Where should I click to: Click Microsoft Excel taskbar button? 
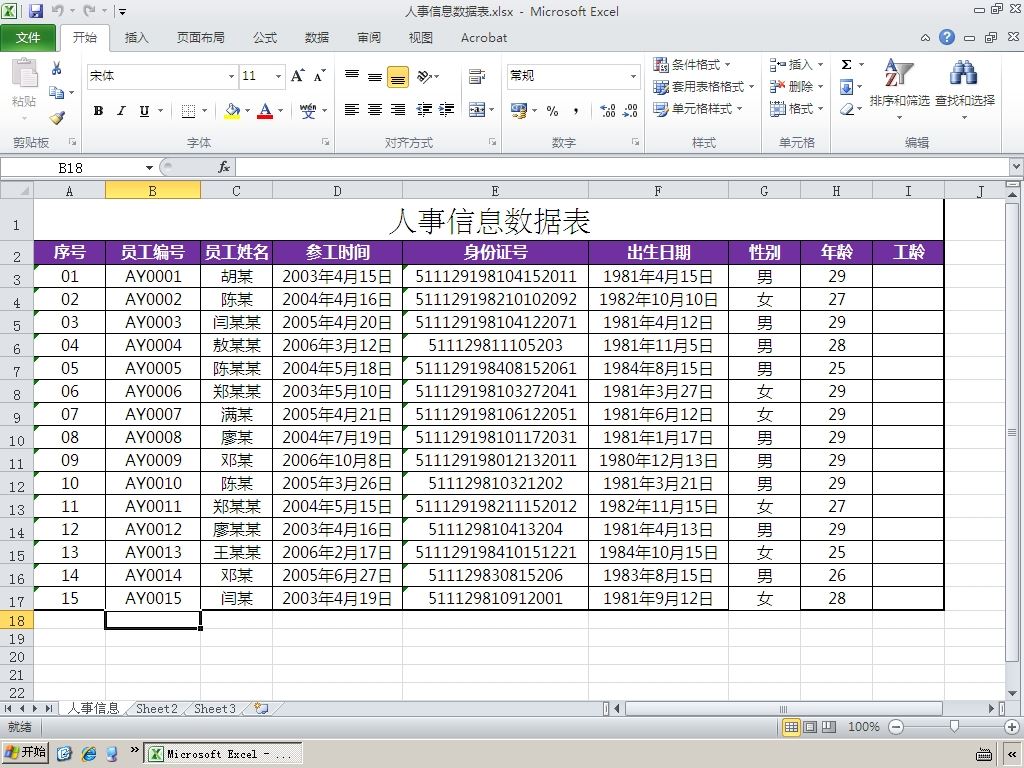pyautogui.click(x=223, y=754)
